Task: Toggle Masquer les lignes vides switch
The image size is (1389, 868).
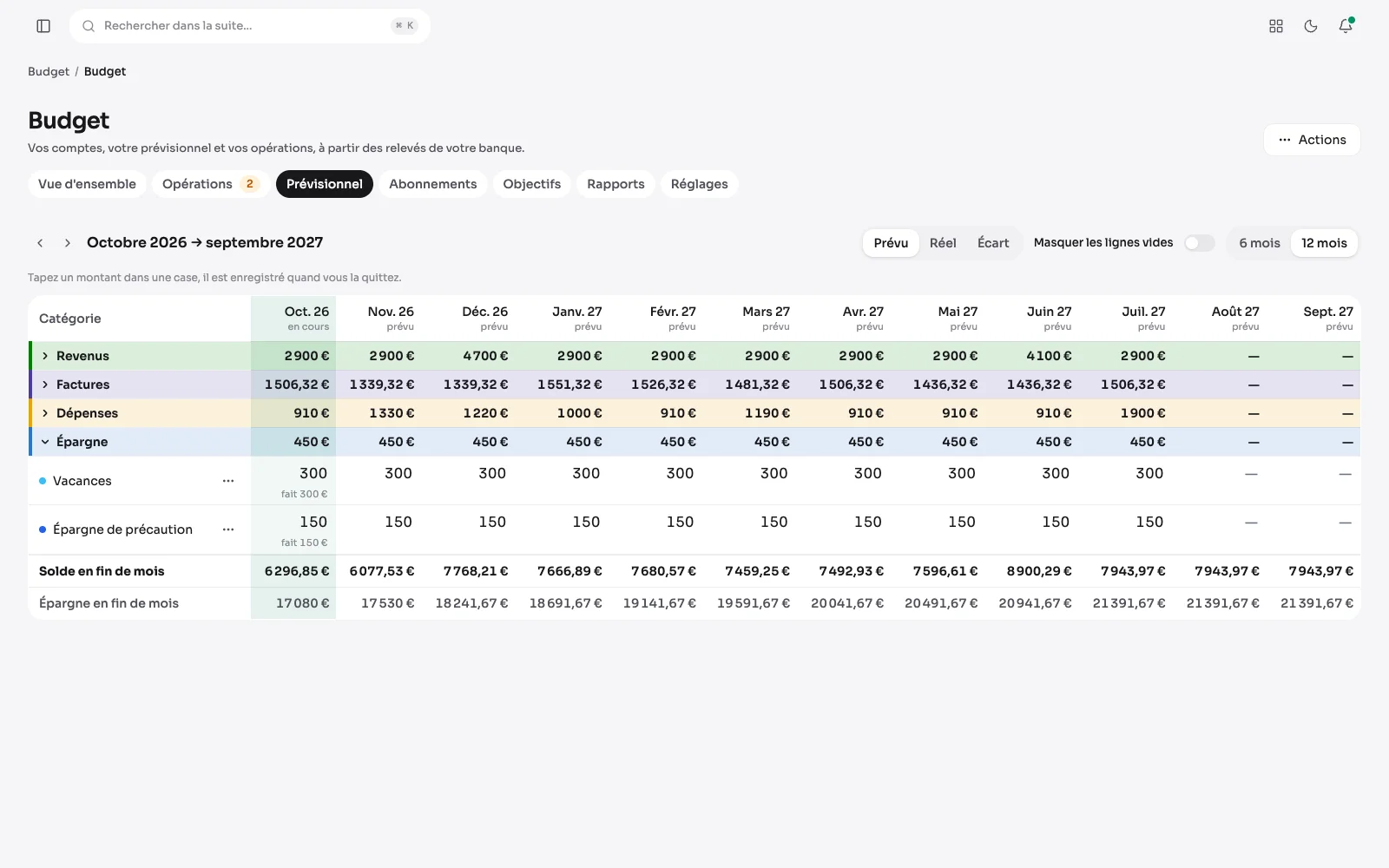Action: coord(1200,243)
